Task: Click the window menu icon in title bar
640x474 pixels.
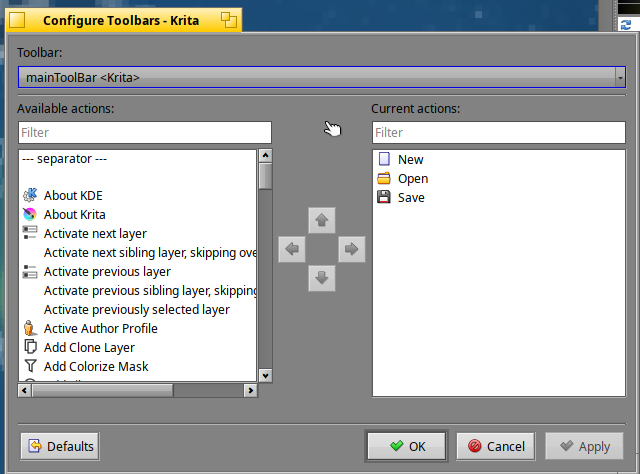Action: (x=17, y=20)
